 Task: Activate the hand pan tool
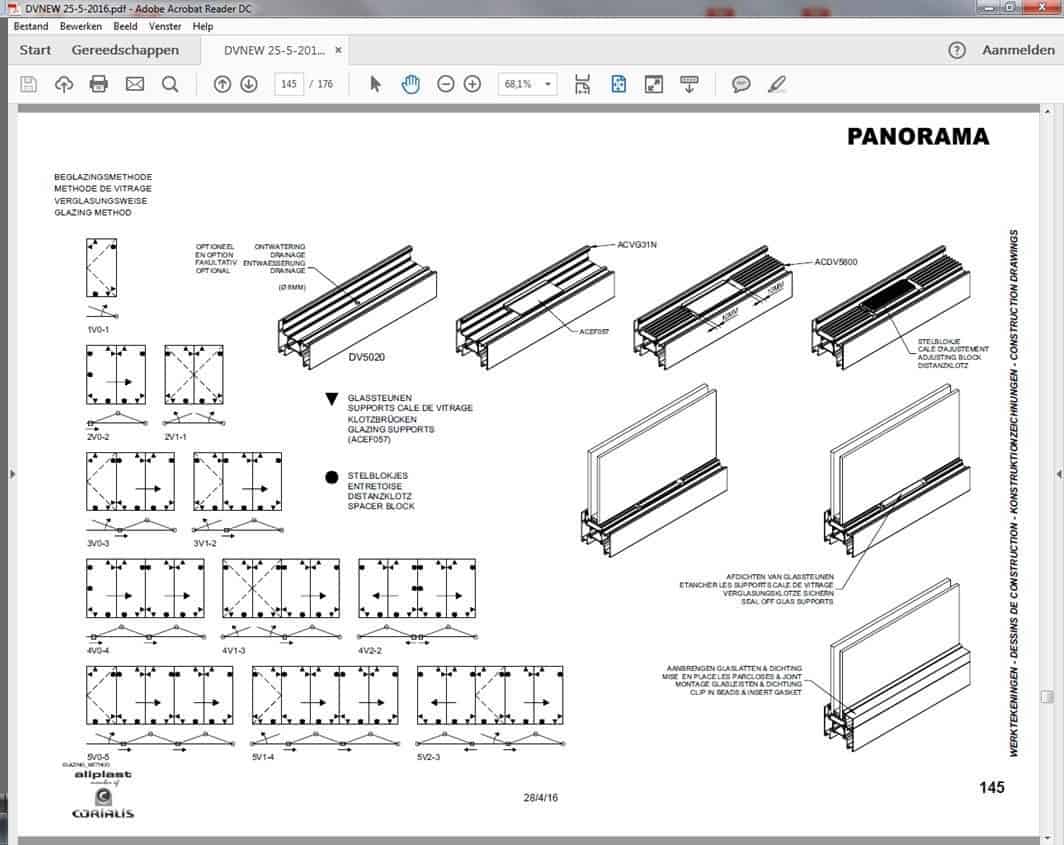(x=410, y=84)
